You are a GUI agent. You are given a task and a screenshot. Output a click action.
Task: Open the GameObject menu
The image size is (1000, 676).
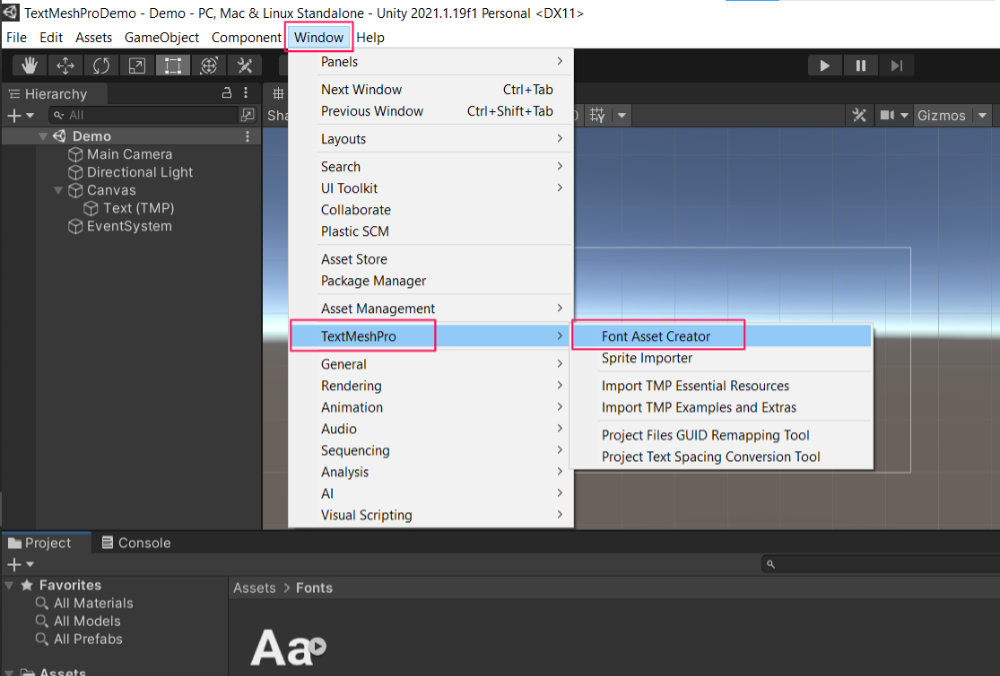pyautogui.click(x=161, y=38)
